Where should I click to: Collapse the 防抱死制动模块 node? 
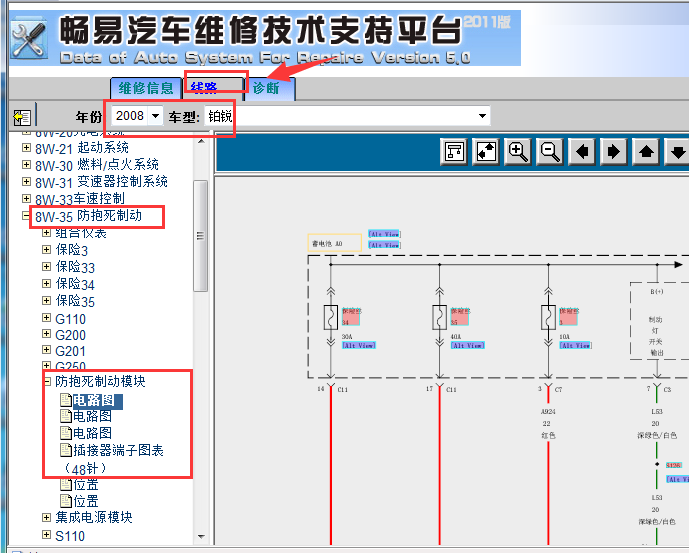tap(47, 381)
